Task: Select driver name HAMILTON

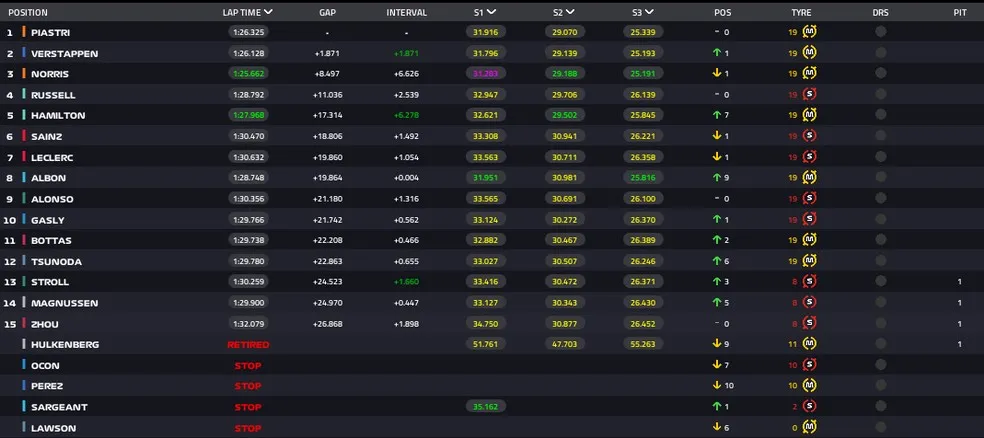Action: click(58, 115)
